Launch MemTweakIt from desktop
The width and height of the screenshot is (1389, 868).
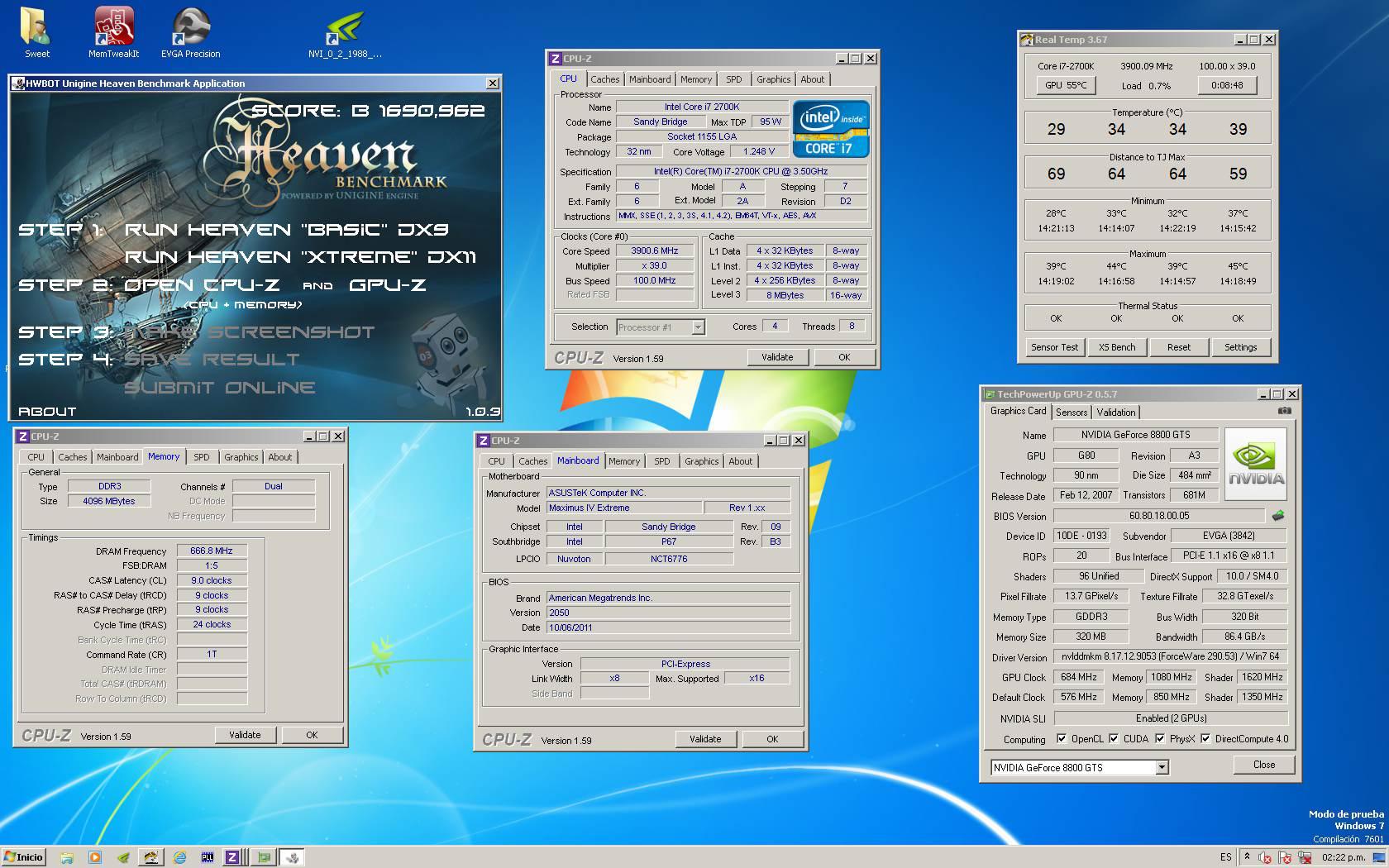pos(114,33)
